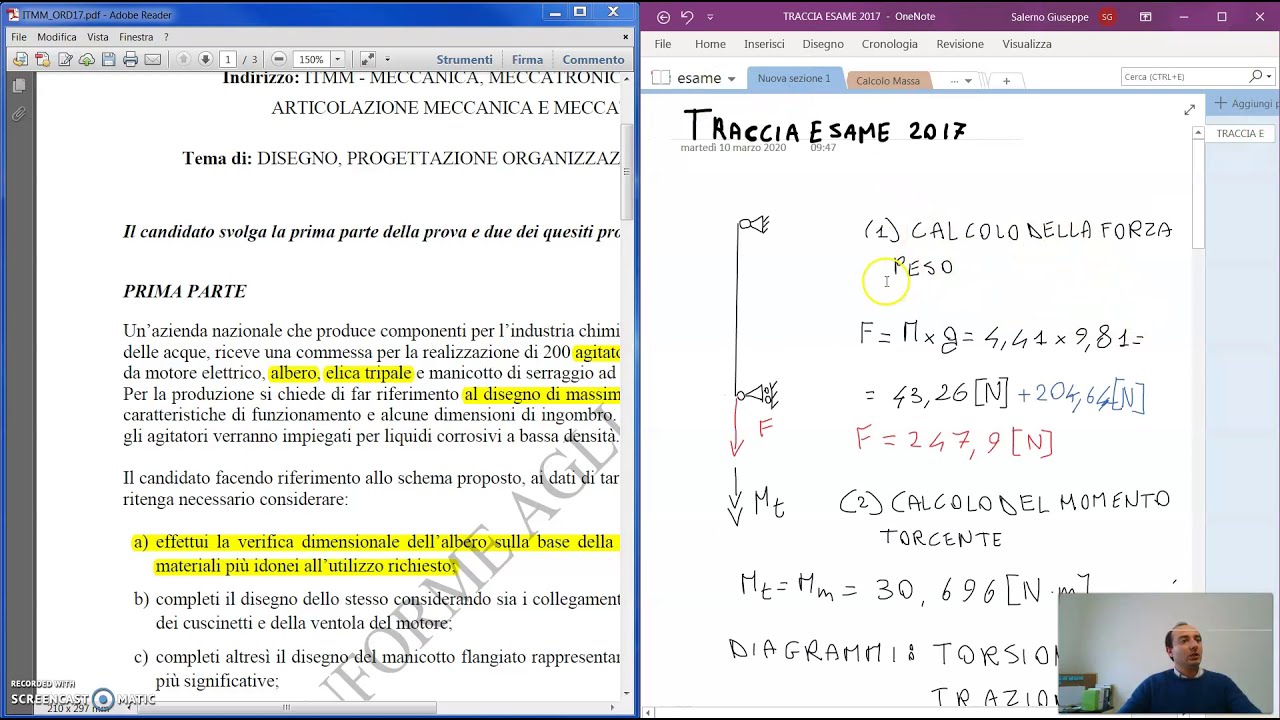1280x720 pixels.
Task: Click the upload to cloud icon in Adobe Reader
Action: click(87, 59)
